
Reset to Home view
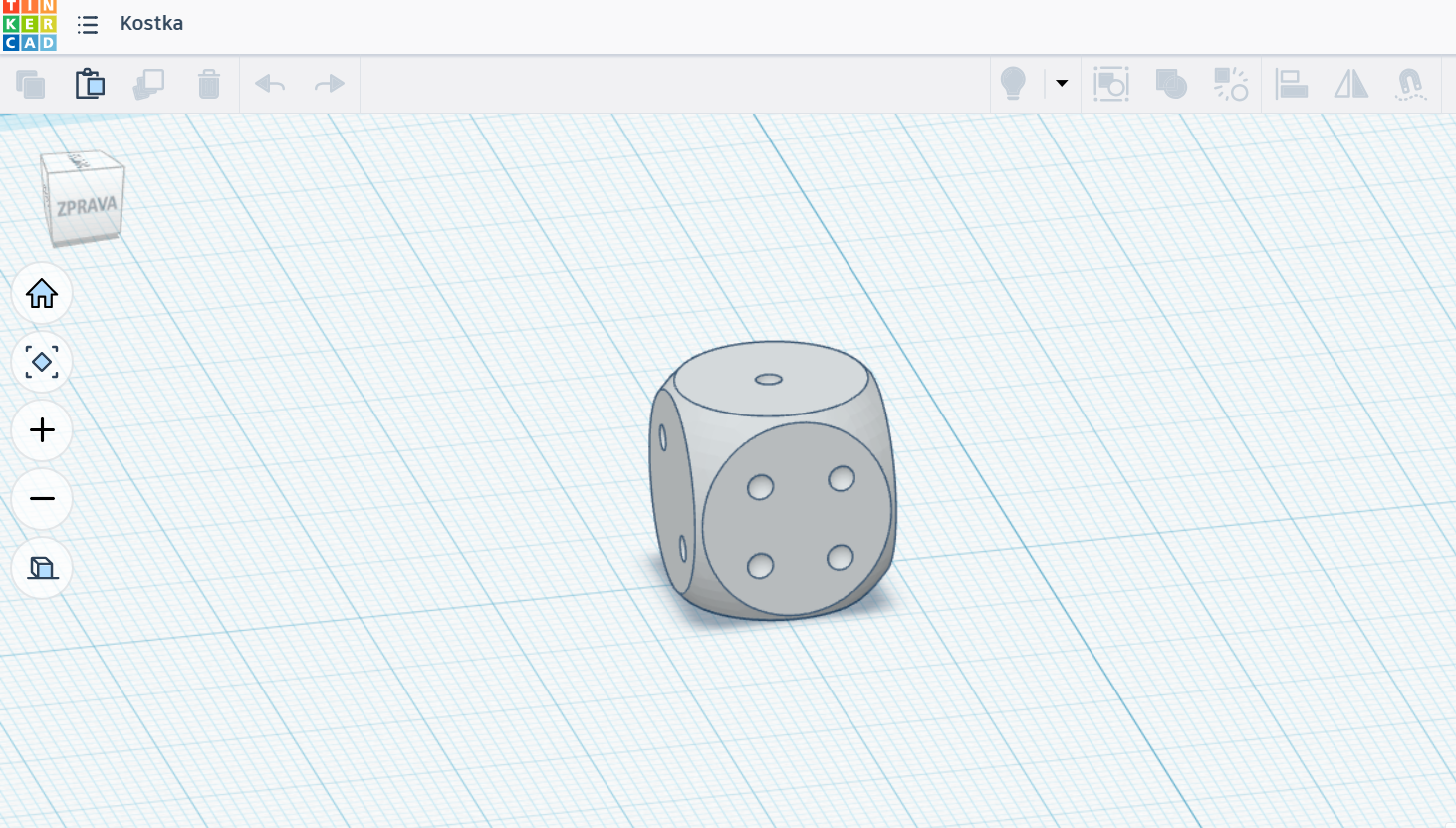(x=42, y=294)
